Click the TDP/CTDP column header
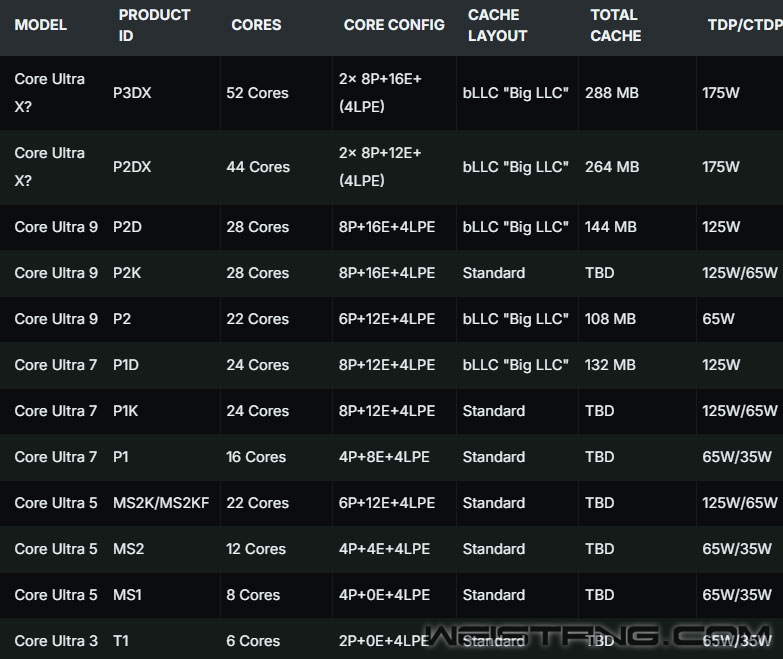Viewport: 783px width, 659px height. click(x=744, y=25)
